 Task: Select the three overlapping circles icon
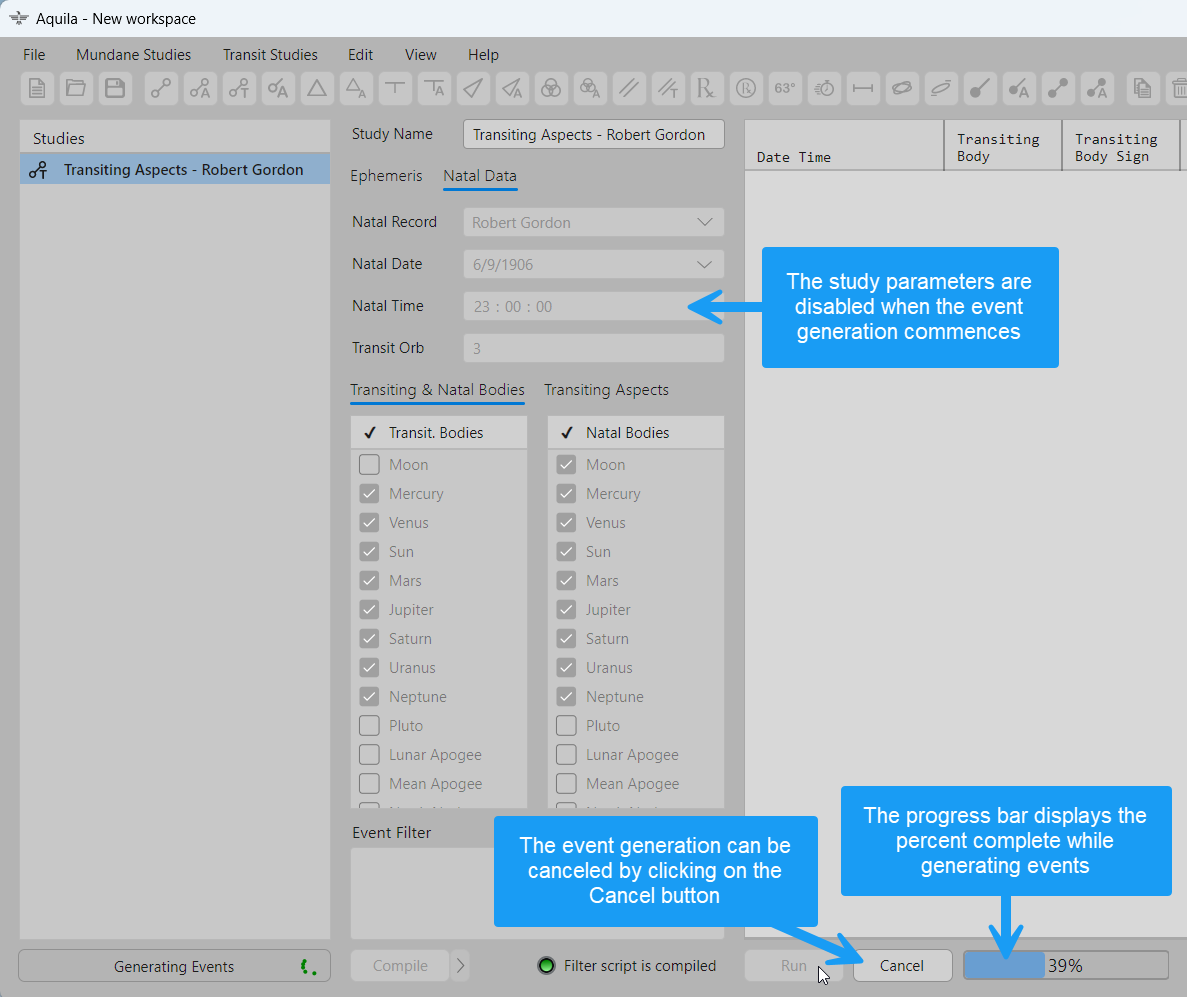[551, 89]
